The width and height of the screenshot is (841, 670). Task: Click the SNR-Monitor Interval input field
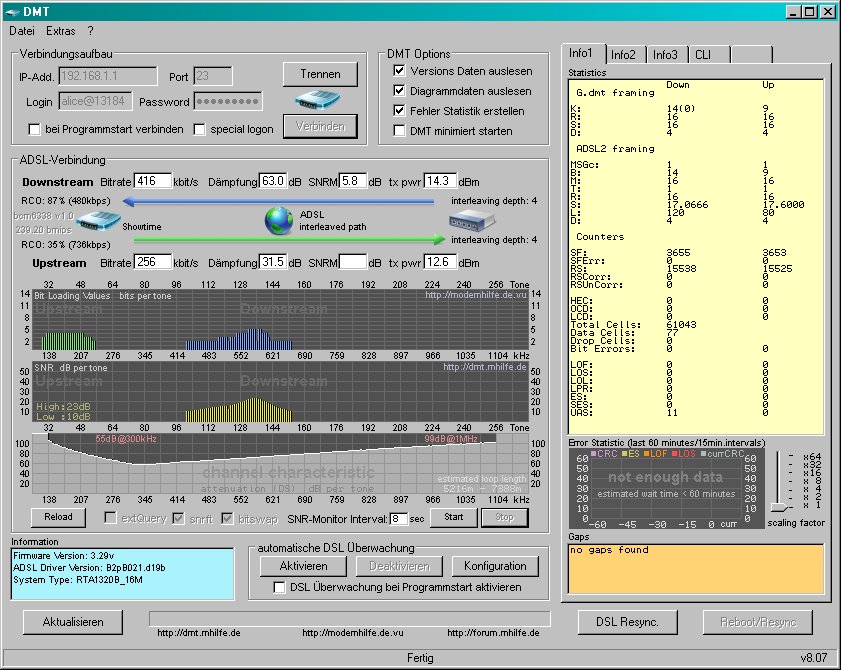point(399,518)
